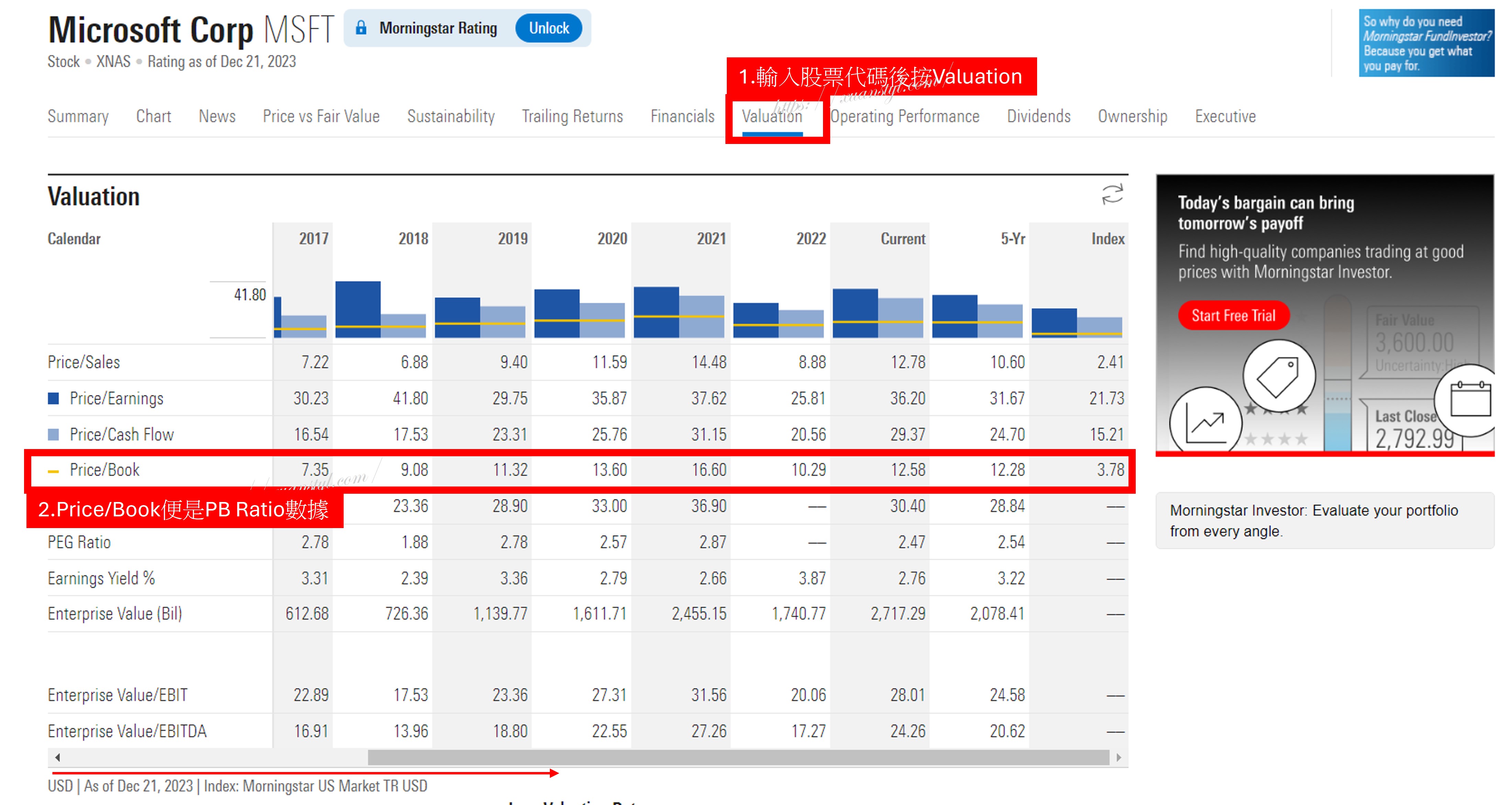Click the Enterprise Value/EBIT row label
1512x805 pixels.
(118, 695)
